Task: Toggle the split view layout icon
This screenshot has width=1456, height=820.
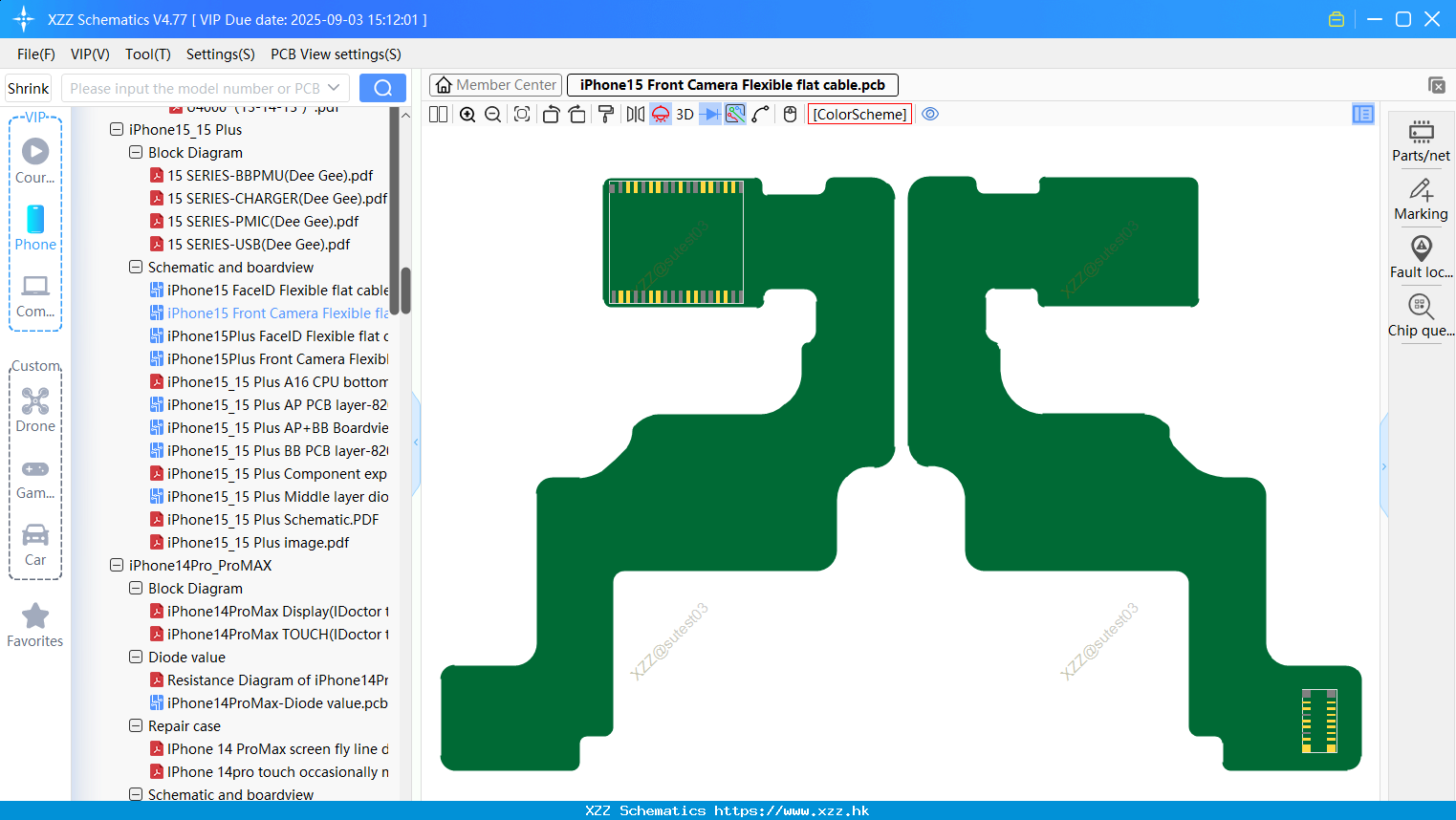Action: [438, 114]
